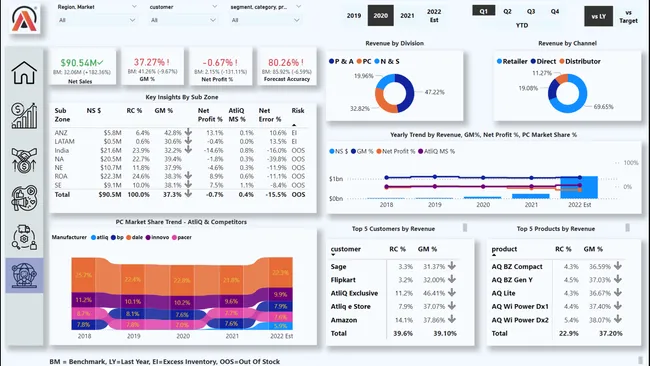This screenshot has height=366, width=650.
Task: Click the down arrow next to Amazon GM%
Action: 452,320
